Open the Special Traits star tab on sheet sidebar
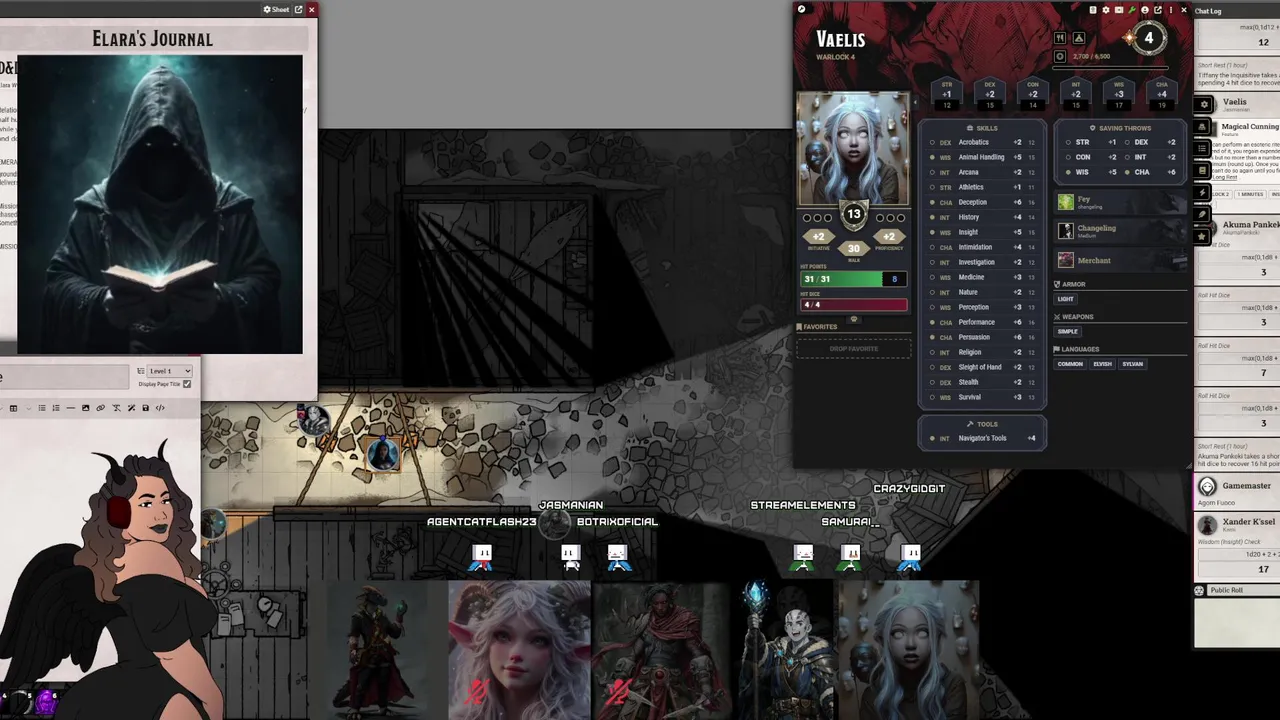Image resolution: width=1280 pixels, height=720 pixels. [1203, 236]
